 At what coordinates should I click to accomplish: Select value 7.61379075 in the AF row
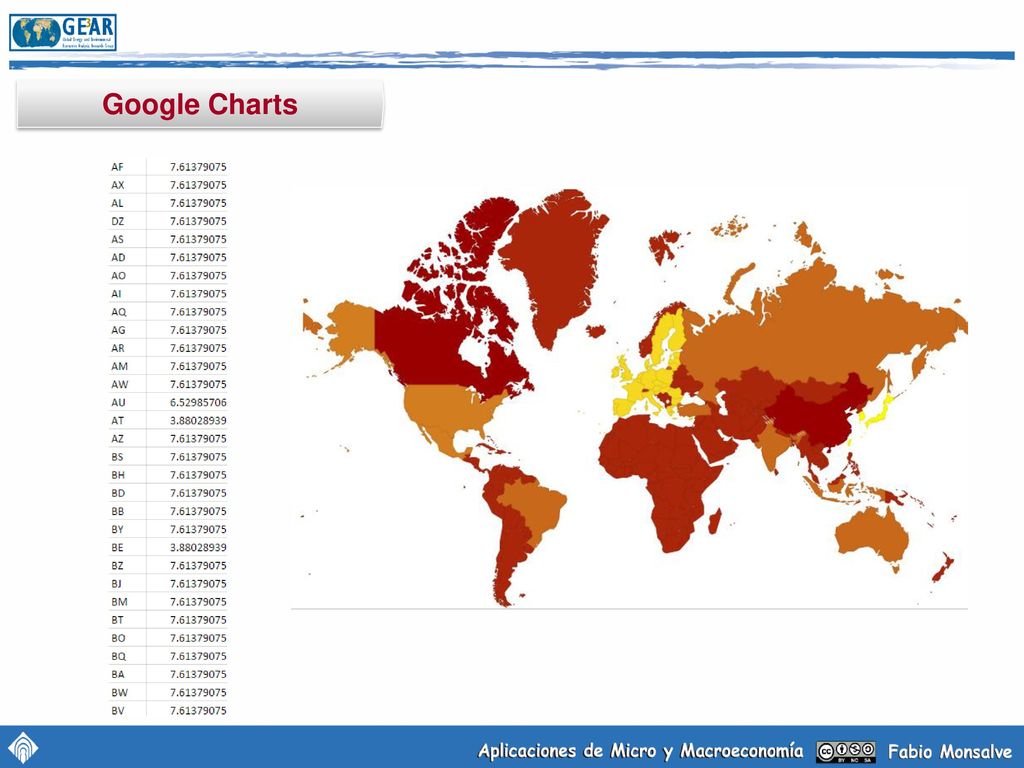198,167
